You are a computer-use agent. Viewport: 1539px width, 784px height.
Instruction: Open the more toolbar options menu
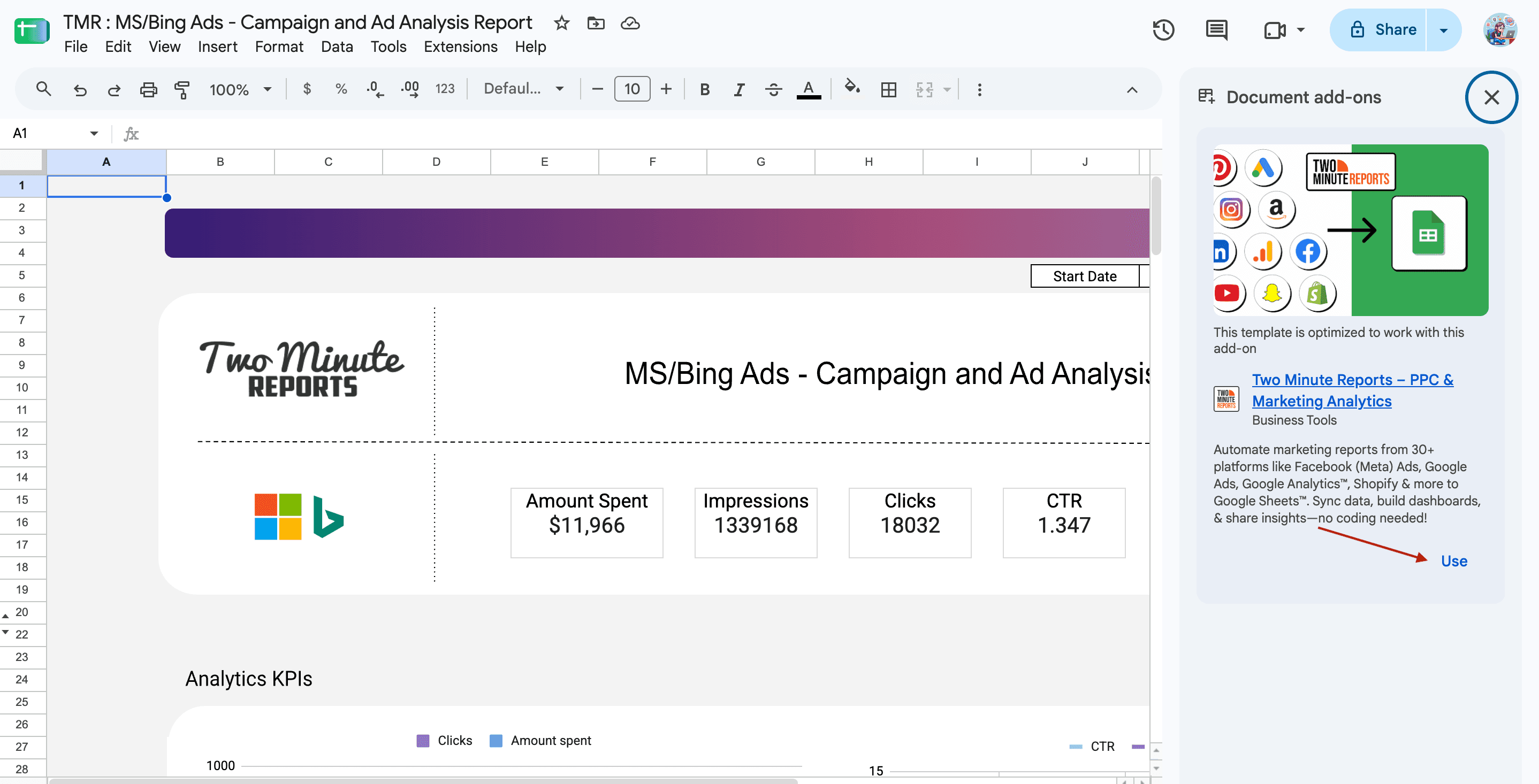[x=979, y=89]
